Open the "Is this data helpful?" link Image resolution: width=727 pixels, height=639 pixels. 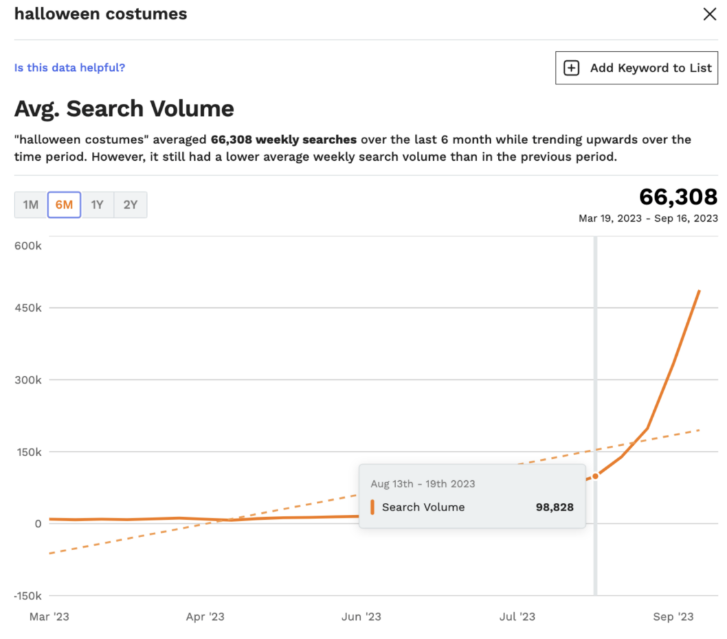[x=69, y=68]
